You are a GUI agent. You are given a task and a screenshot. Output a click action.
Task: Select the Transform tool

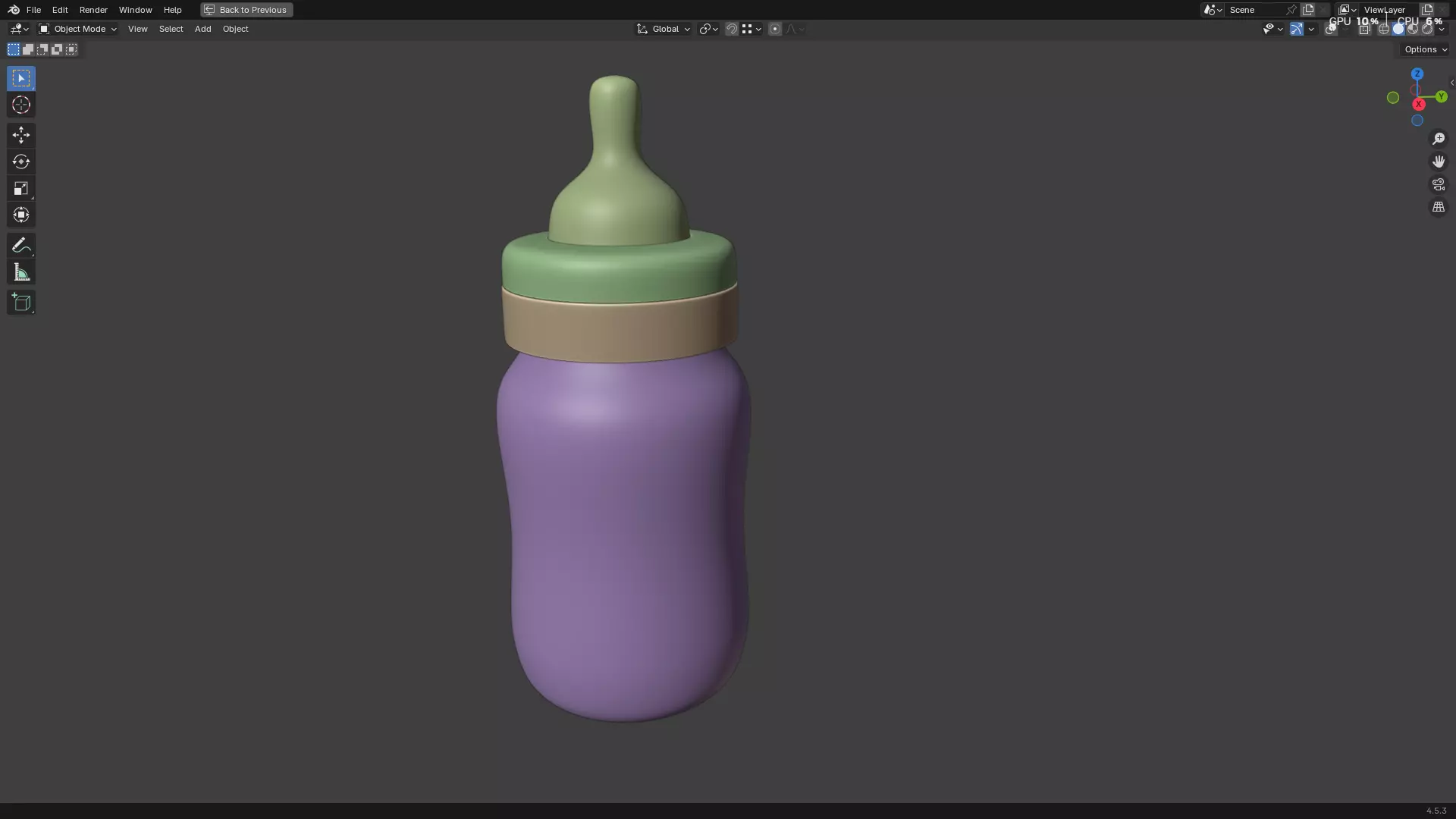click(21, 215)
